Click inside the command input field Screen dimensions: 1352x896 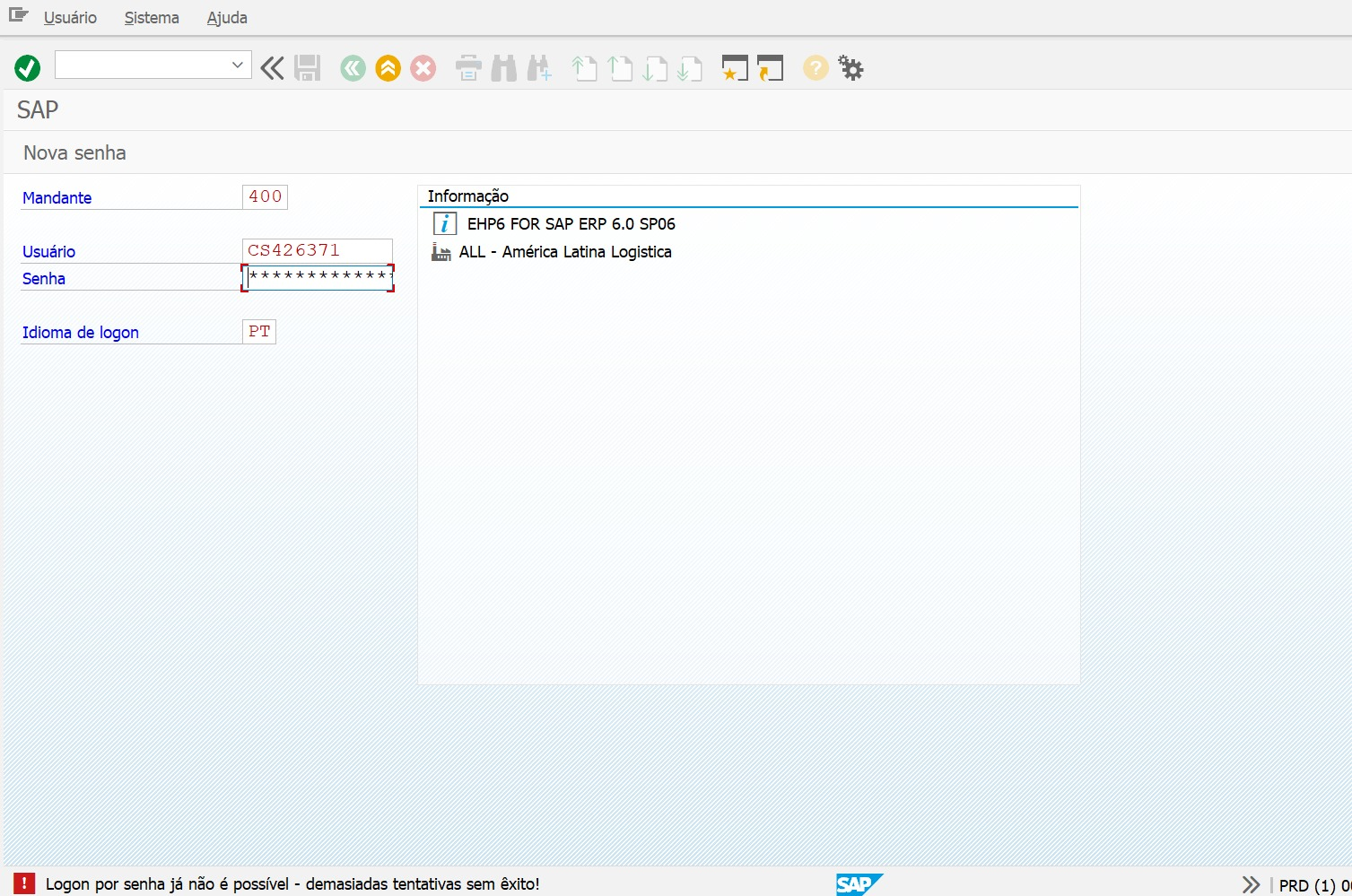tap(142, 65)
